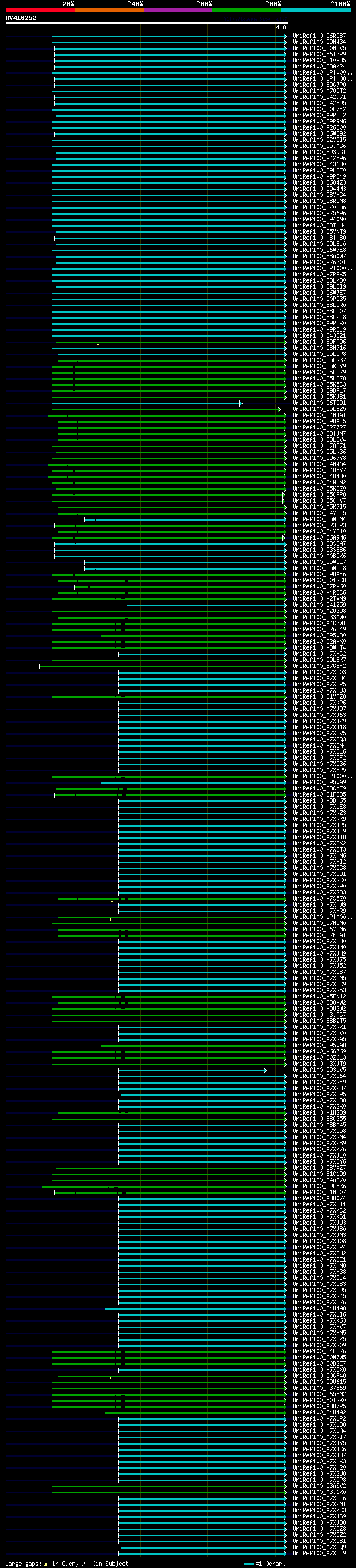This screenshot has height=1568, width=356.
Task: Select hit label UniRef100_P37869
Action: [x=319, y=1388]
